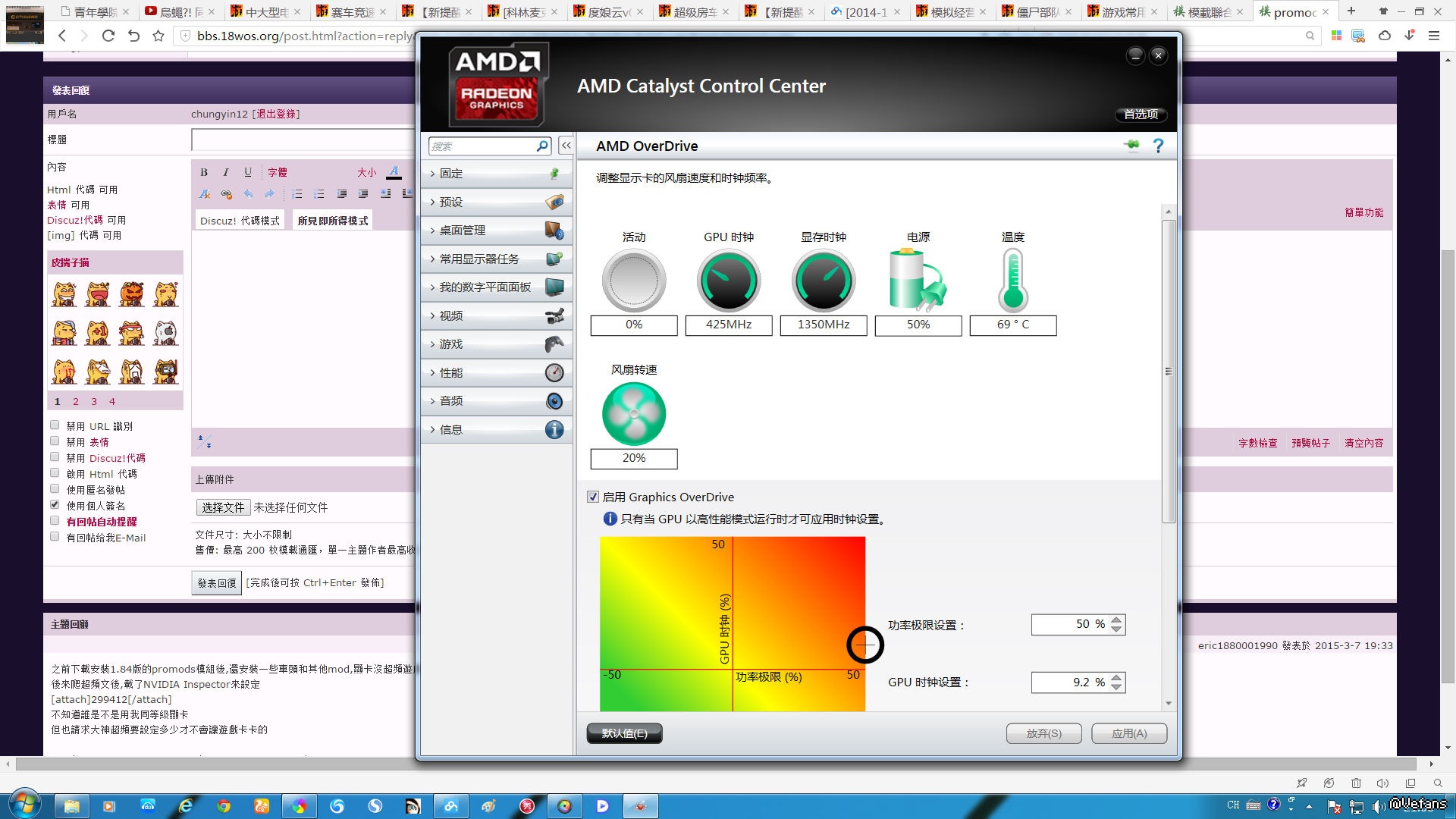Uncheck Enable Graphics OverDrive (启用 Graphics OverDrive) checkbox
Screen dimensions: 1456x819
pyautogui.click(x=593, y=497)
